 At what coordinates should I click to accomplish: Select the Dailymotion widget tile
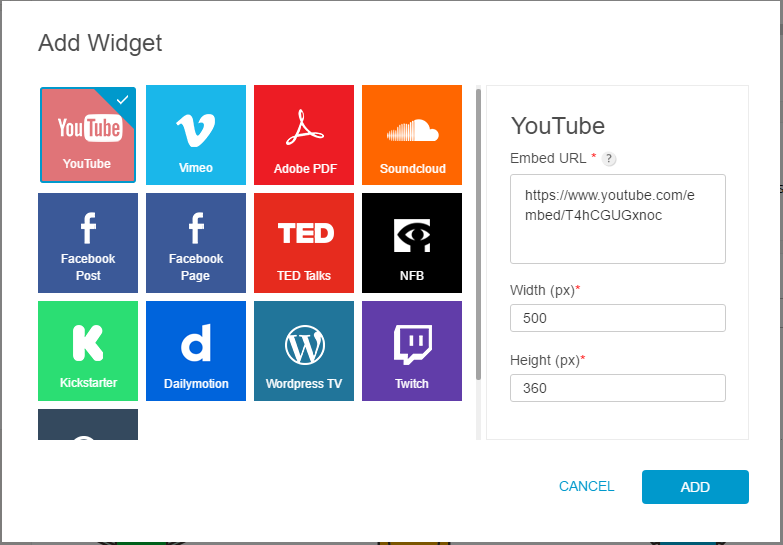click(x=196, y=351)
